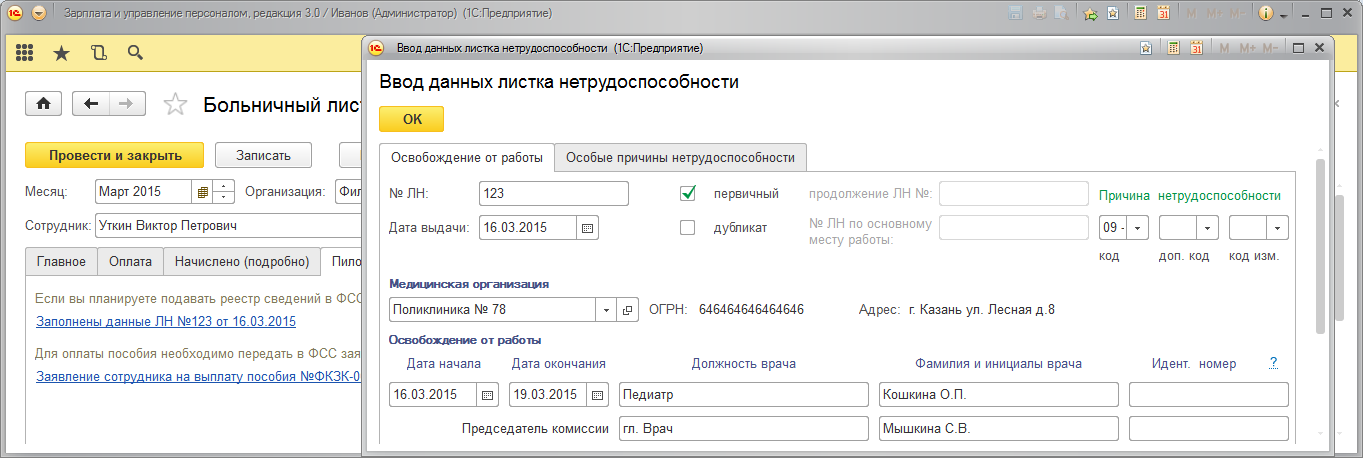1363x458 pixels.
Task: Increase month using Март 2015 spinner
Action: (225, 186)
